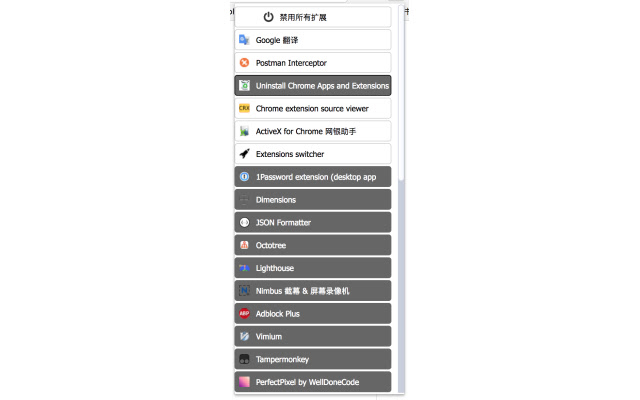The height and width of the screenshot is (400, 640).
Task: Enable the JSON Formatter extension
Action: point(313,222)
